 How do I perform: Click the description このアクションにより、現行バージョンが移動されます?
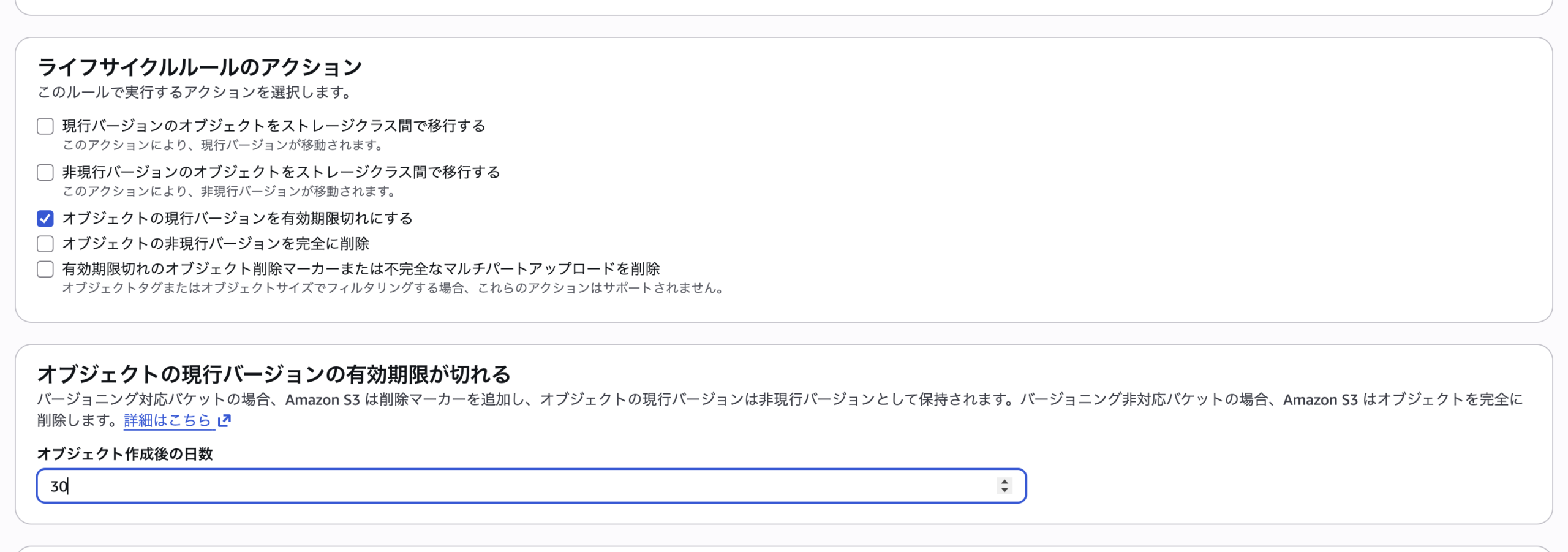(x=223, y=145)
